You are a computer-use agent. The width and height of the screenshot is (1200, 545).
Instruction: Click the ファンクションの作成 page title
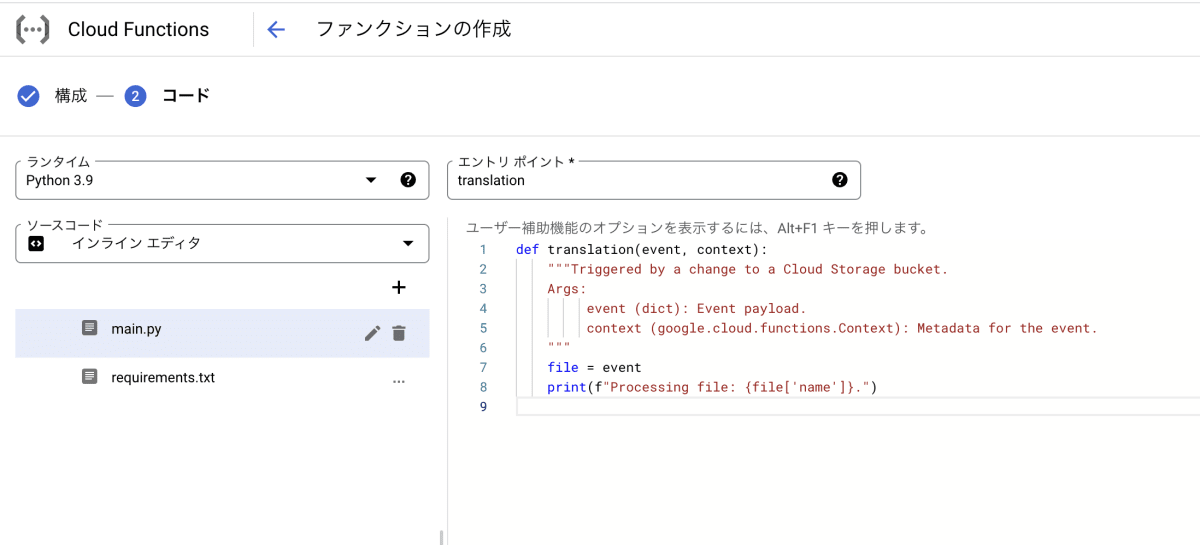tap(414, 29)
